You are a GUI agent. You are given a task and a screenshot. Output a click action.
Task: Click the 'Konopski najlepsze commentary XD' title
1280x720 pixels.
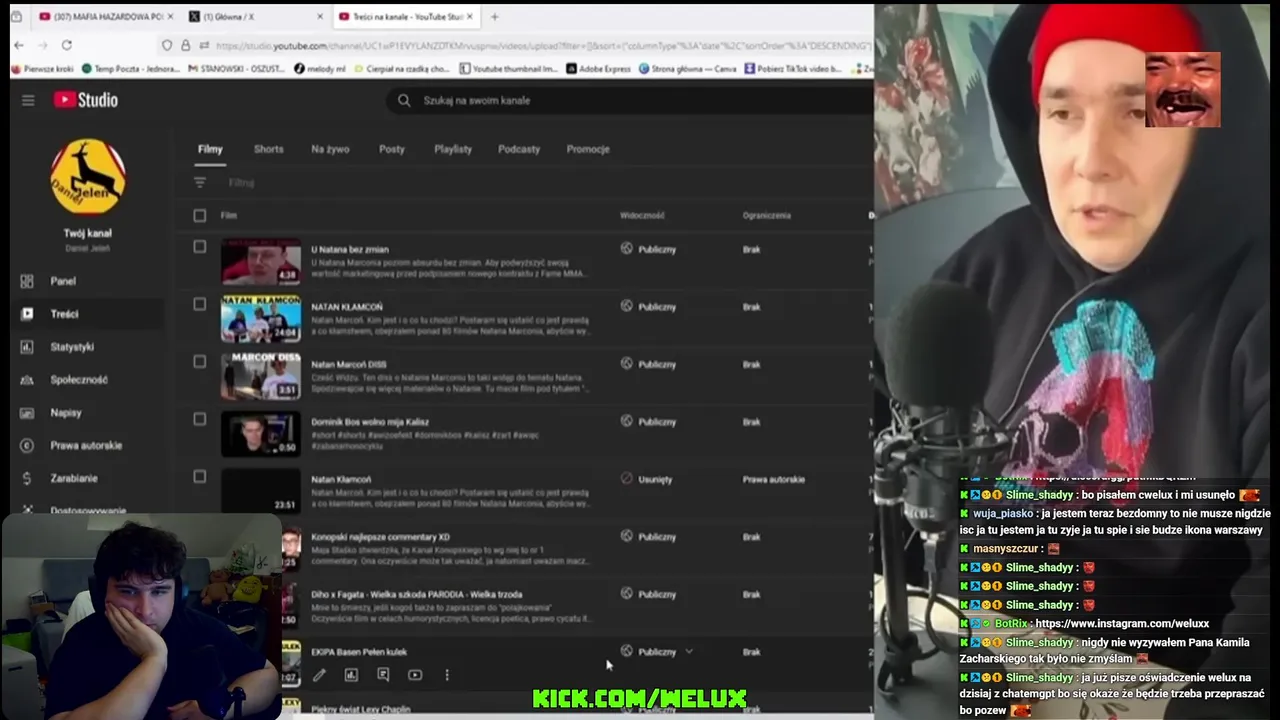coord(380,537)
